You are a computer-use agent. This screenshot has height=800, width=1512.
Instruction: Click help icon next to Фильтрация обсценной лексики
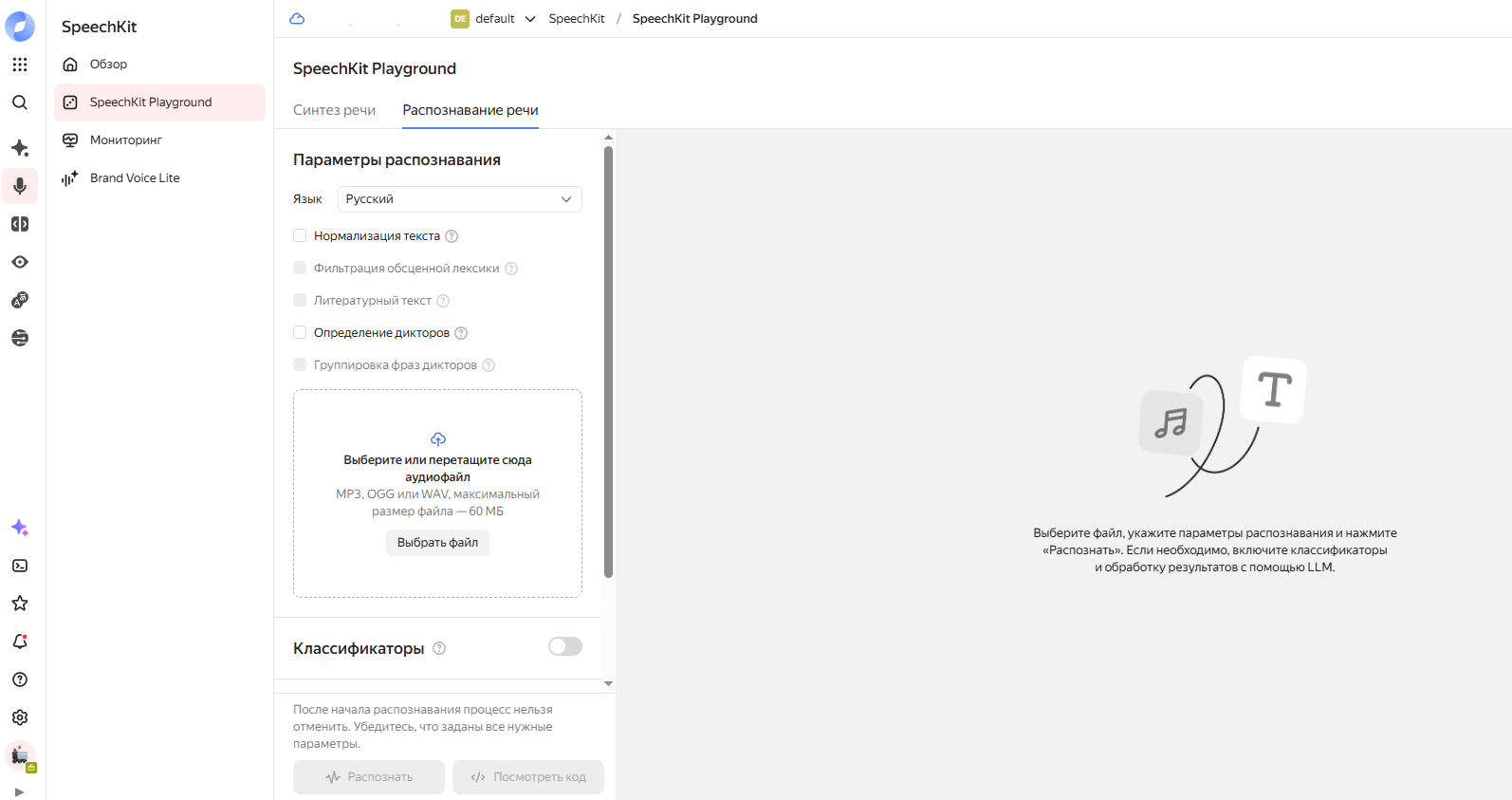(511, 269)
